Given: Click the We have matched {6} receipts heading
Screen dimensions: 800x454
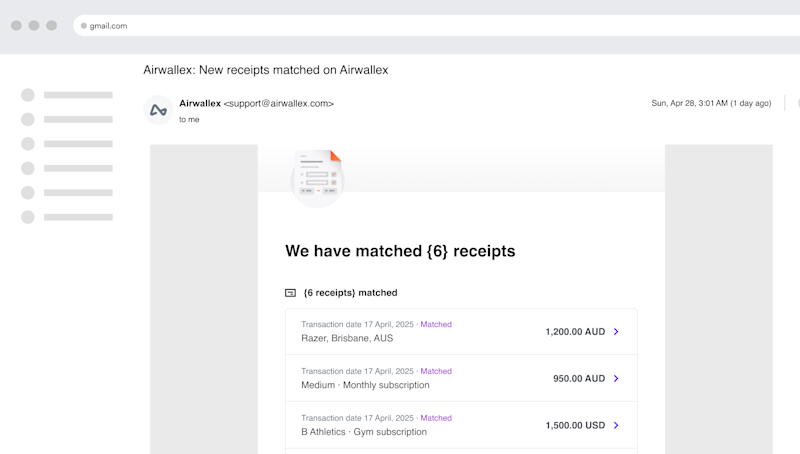Looking at the screenshot, I should (400, 251).
